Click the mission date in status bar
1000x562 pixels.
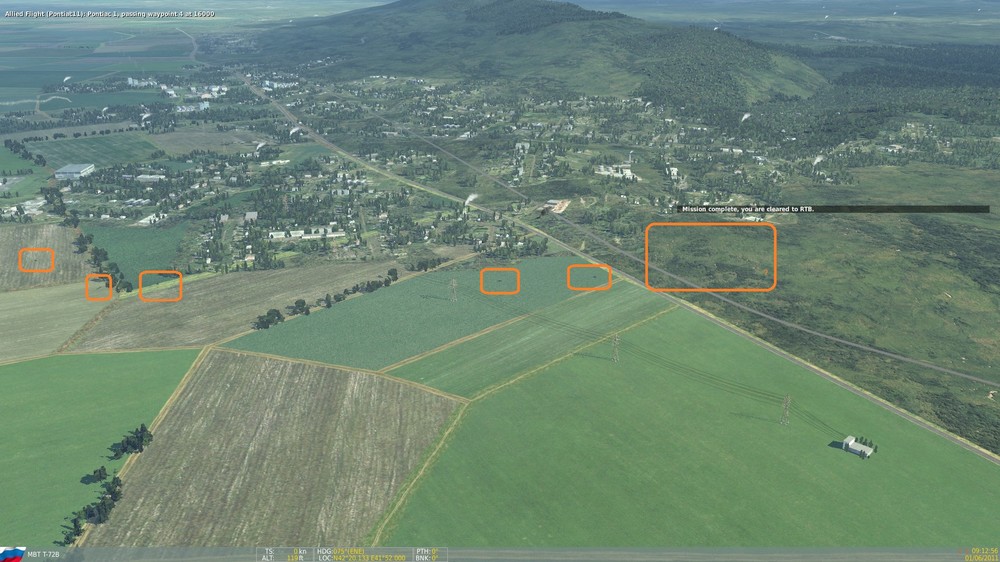tap(982, 558)
